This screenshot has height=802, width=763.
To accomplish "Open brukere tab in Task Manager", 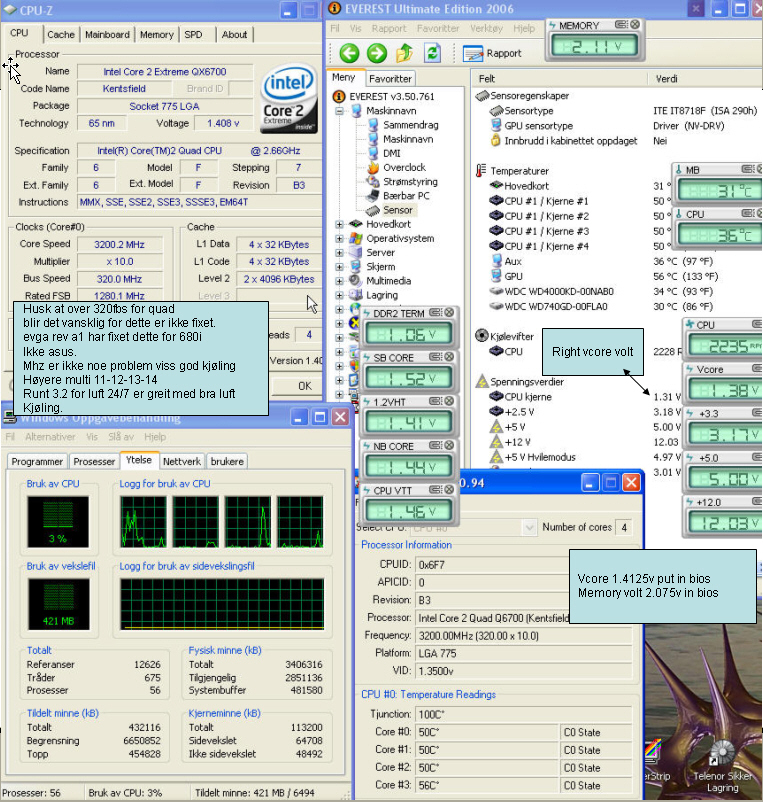I will tap(227, 462).
